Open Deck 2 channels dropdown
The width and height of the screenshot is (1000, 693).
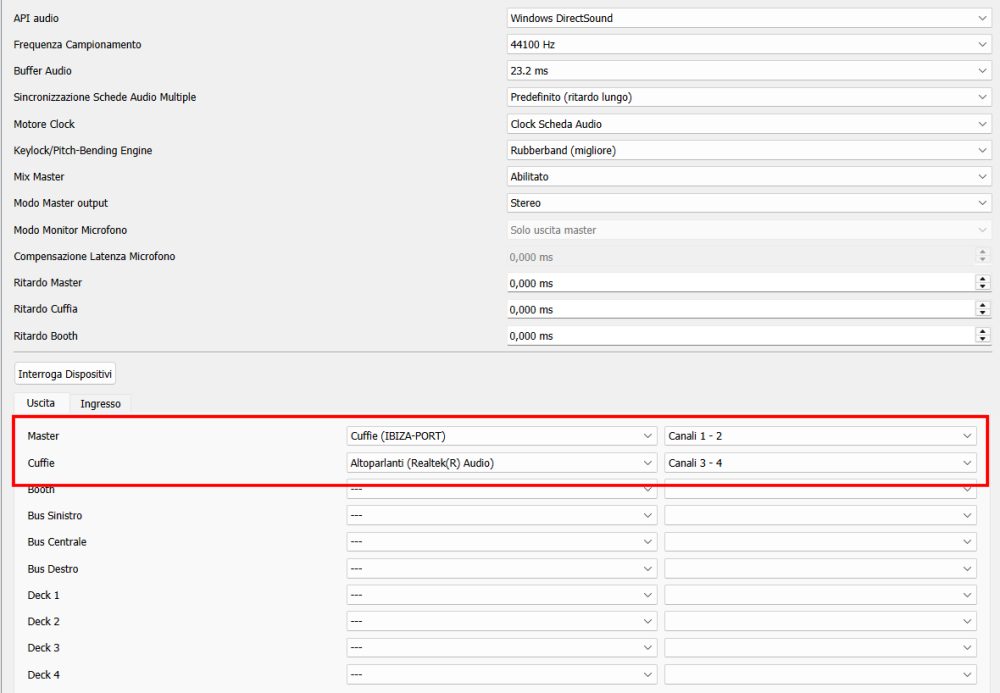(820, 621)
